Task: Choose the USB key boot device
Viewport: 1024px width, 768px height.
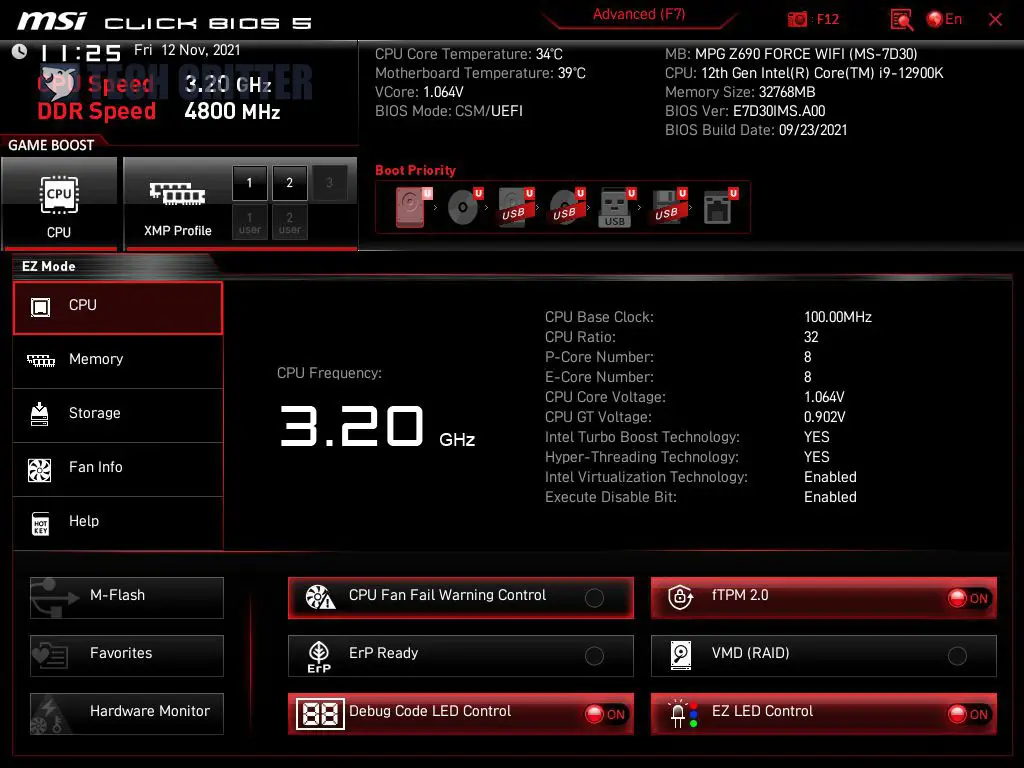Action: (x=617, y=207)
